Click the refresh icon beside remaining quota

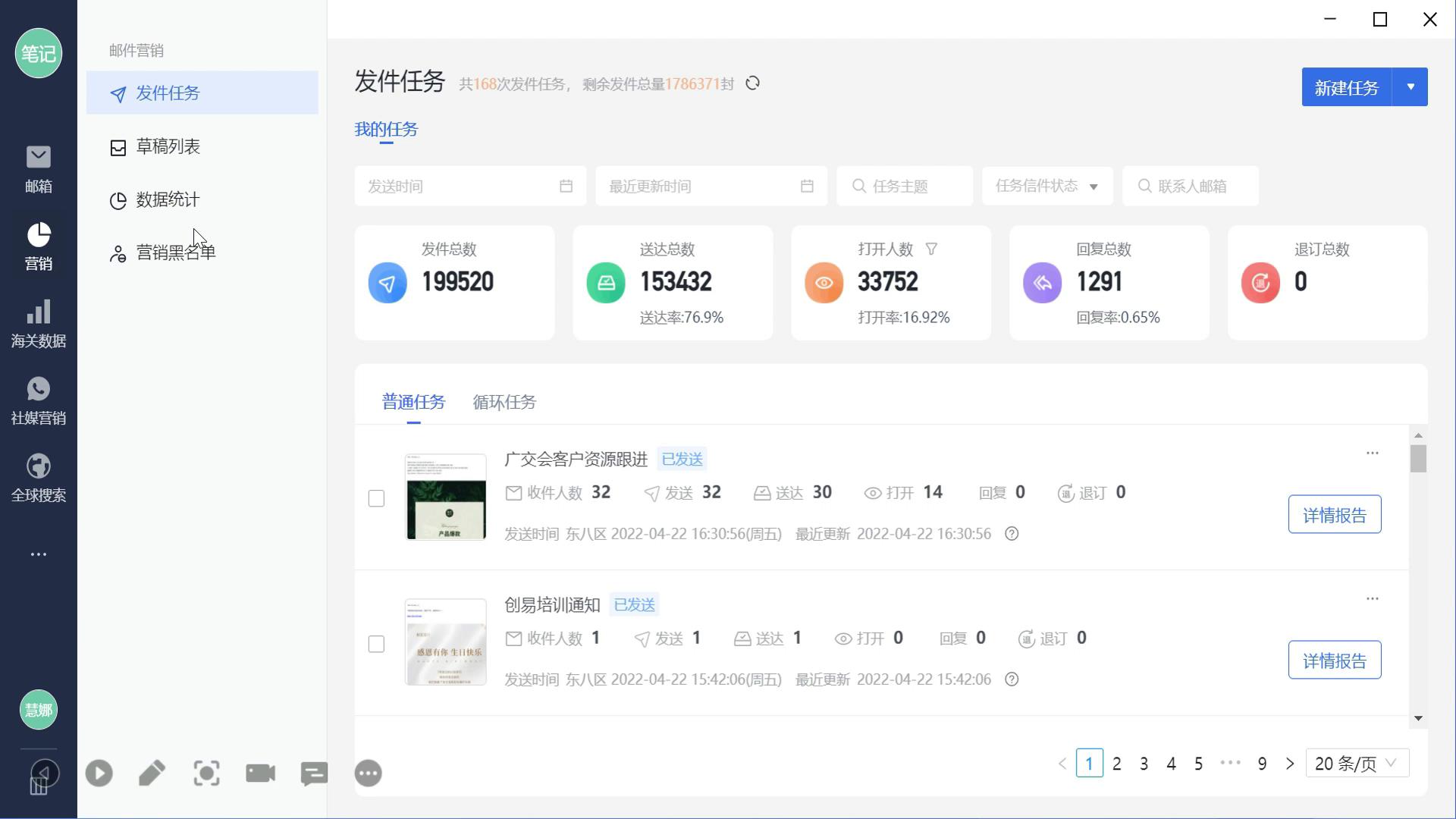(752, 83)
